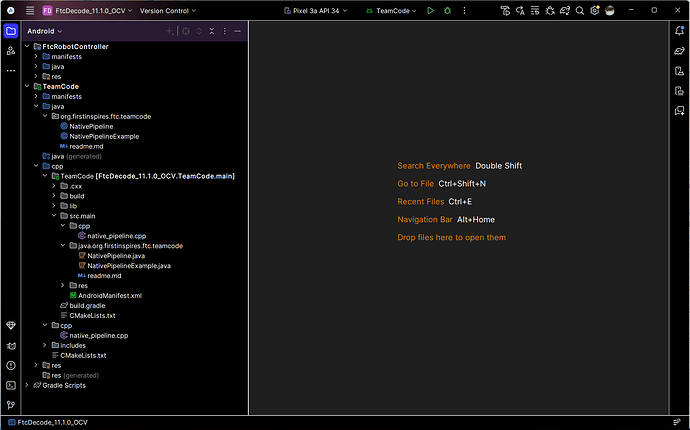Viewport: 690px width, 430px height.
Task: Collapse all project tree nodes icon
Action: pos(212,31)
